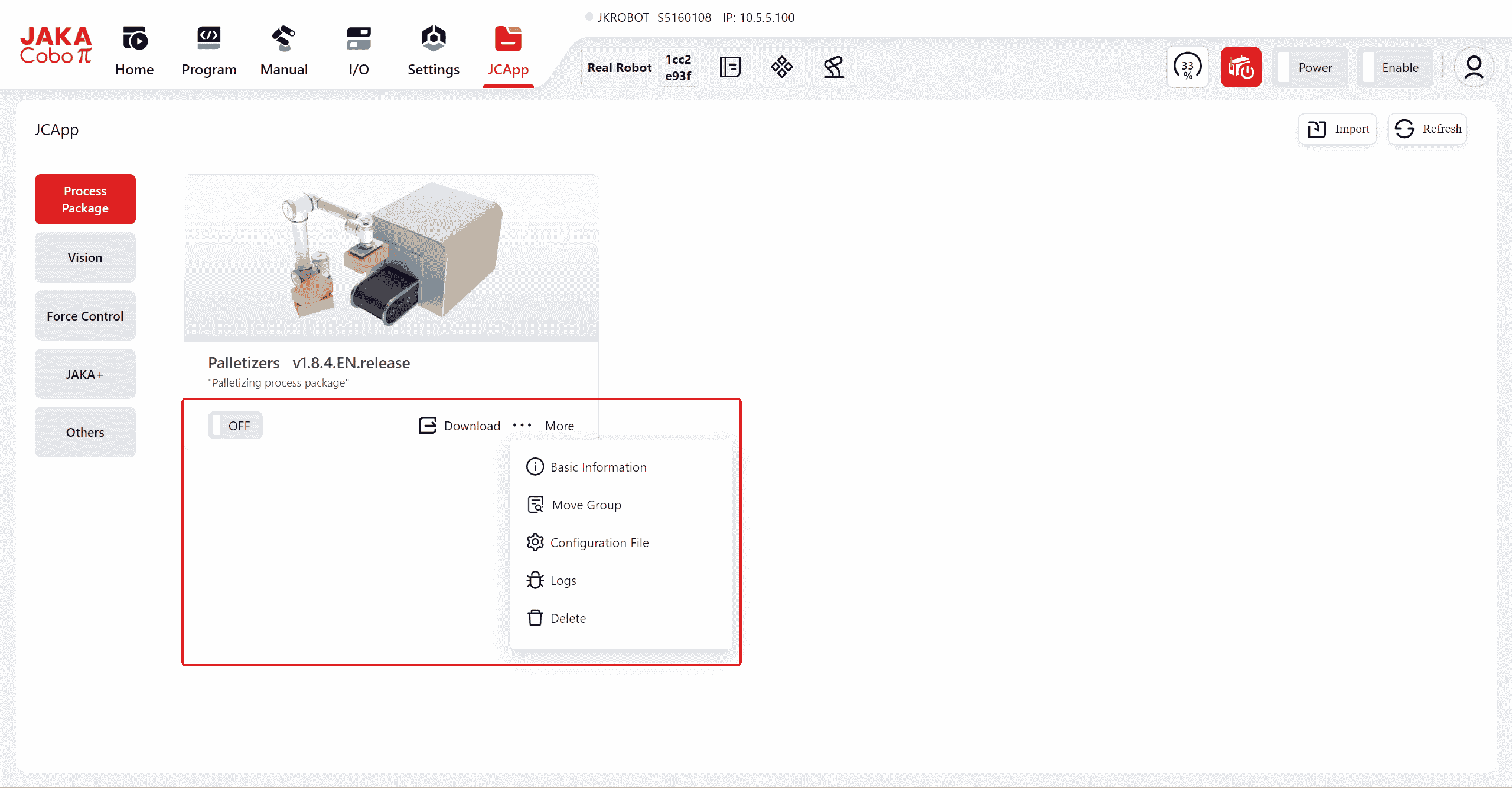Toggle the Palletizers OFF switch
The image size is (1512, 788).
235,426
